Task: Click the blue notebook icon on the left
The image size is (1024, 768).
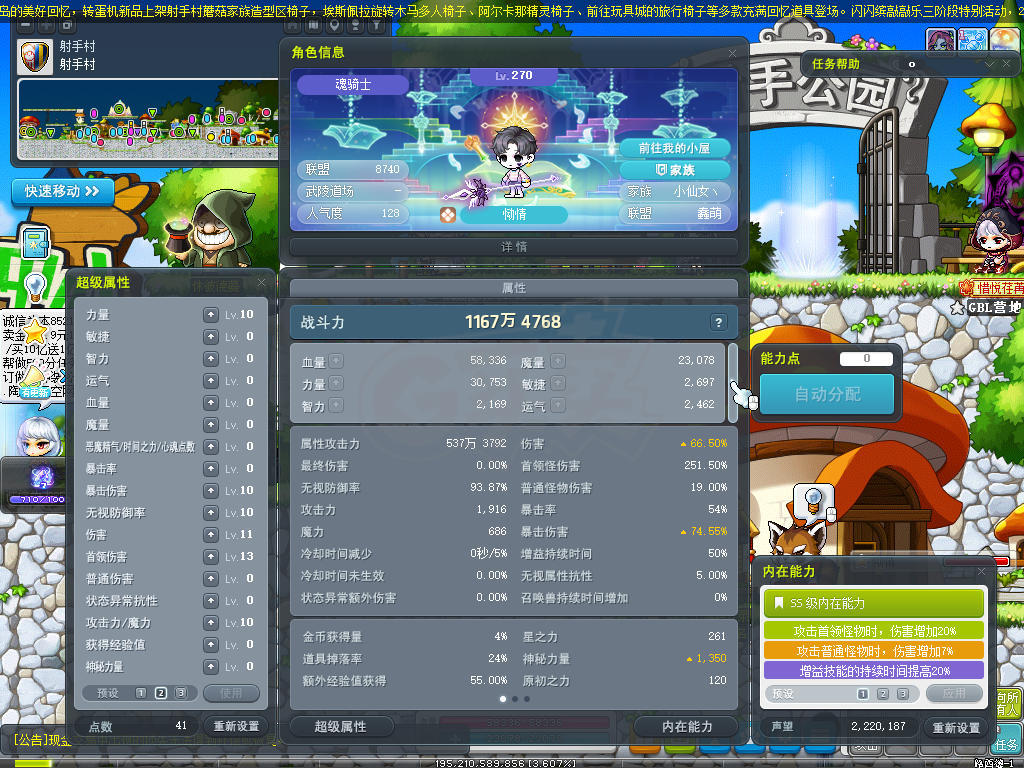Action: click(x=36, y=244)
